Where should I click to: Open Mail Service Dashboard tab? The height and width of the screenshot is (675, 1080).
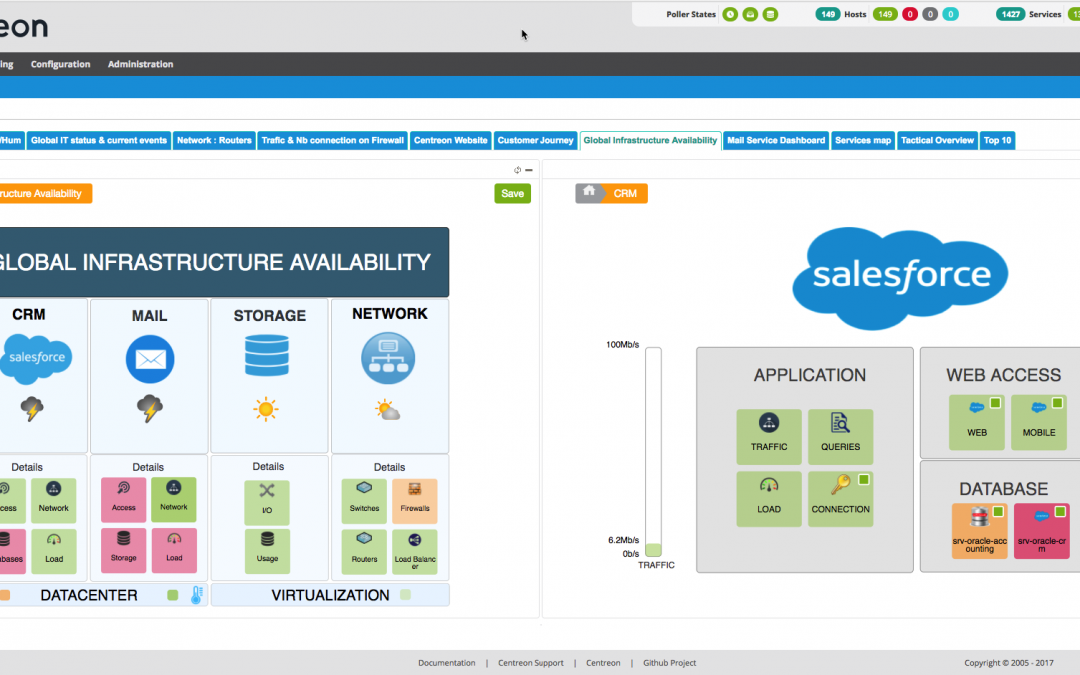(x=776, y=141)
